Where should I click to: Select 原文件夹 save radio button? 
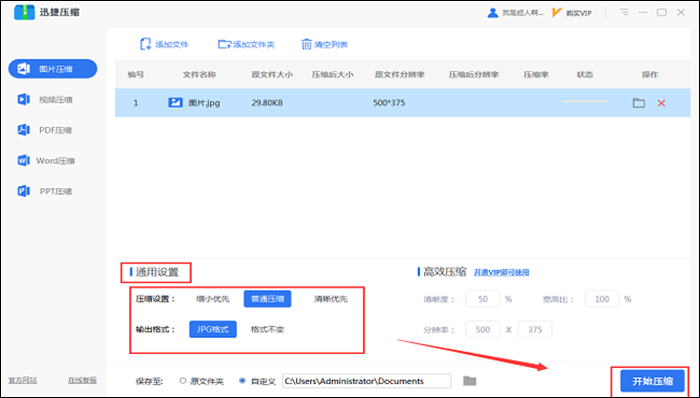tap(183, 381)
